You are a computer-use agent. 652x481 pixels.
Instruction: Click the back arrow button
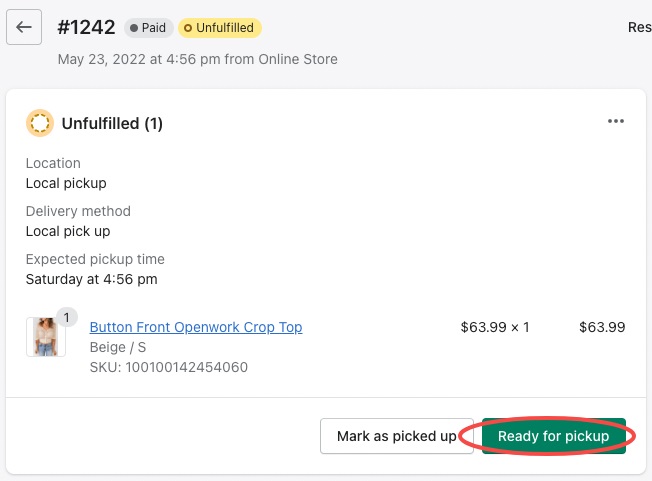coord(24,28)
